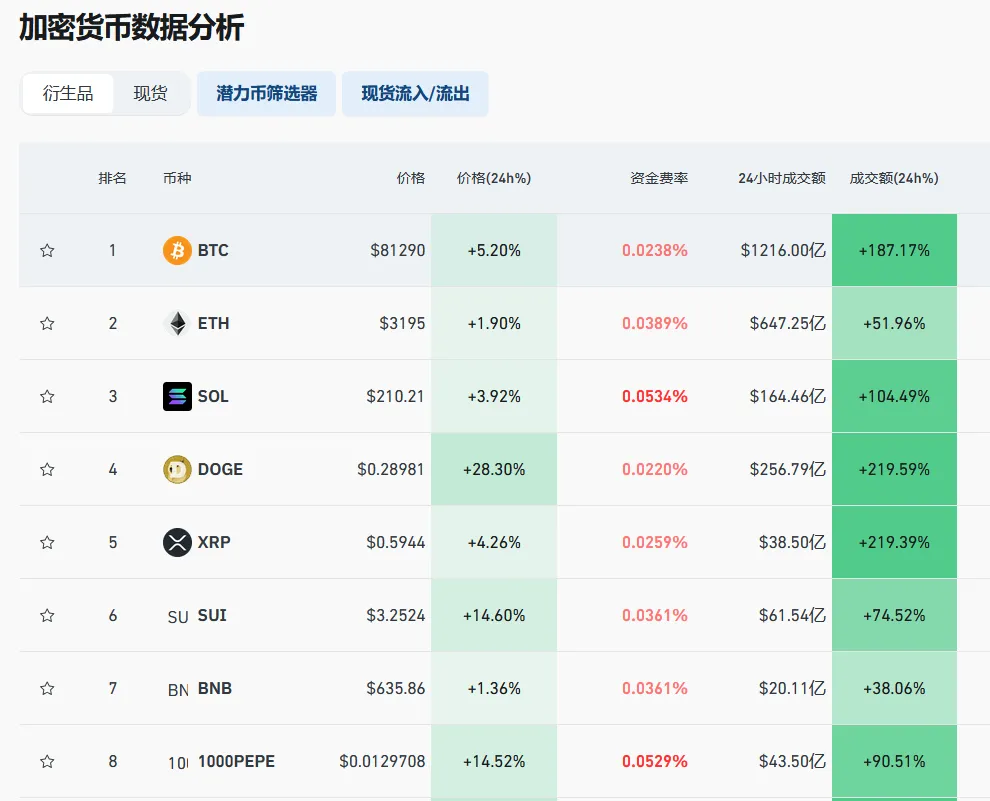Click the star icon beside SUI
The image size is (990, 801).
point(47,615)
